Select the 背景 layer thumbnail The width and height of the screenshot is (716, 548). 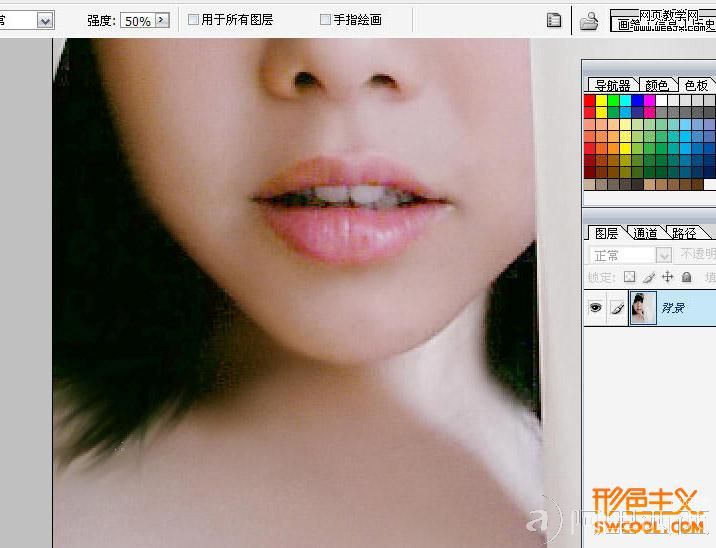643,308
